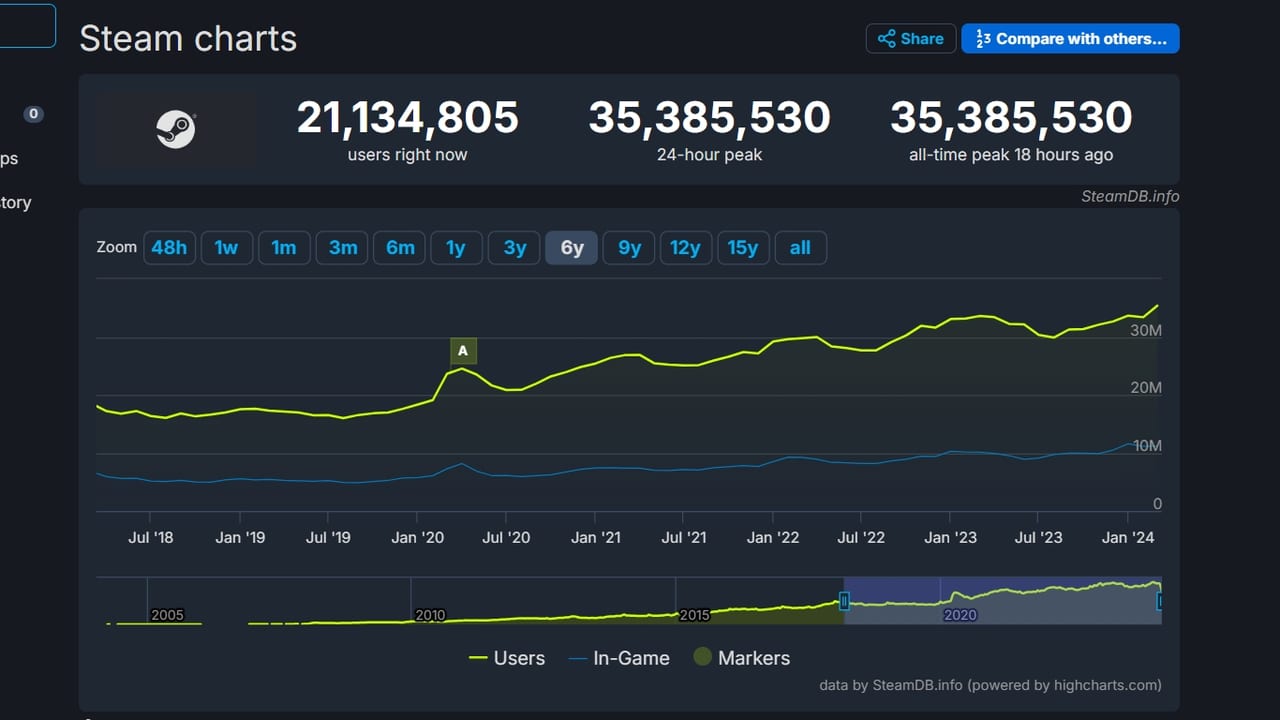1280x720 pixels.
Task: Toggle the In-Game series legend
Action: (619, 658)
